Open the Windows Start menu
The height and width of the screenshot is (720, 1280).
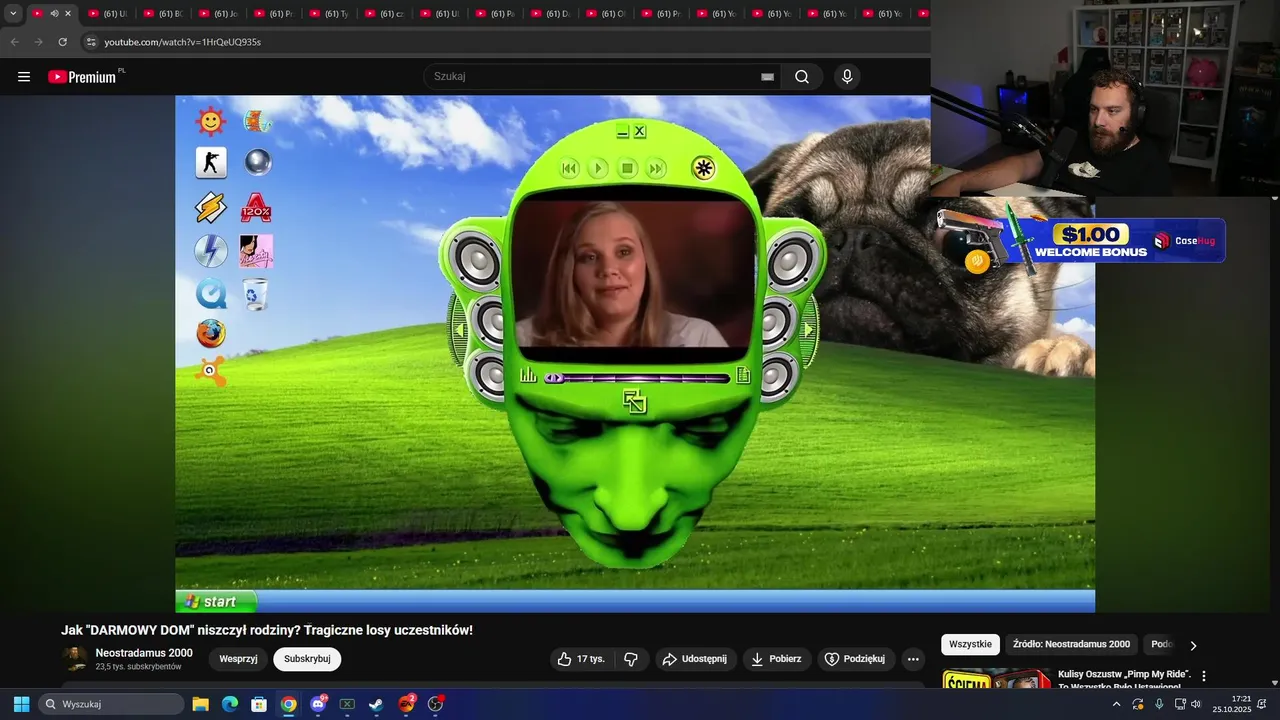tap(21, 704)
